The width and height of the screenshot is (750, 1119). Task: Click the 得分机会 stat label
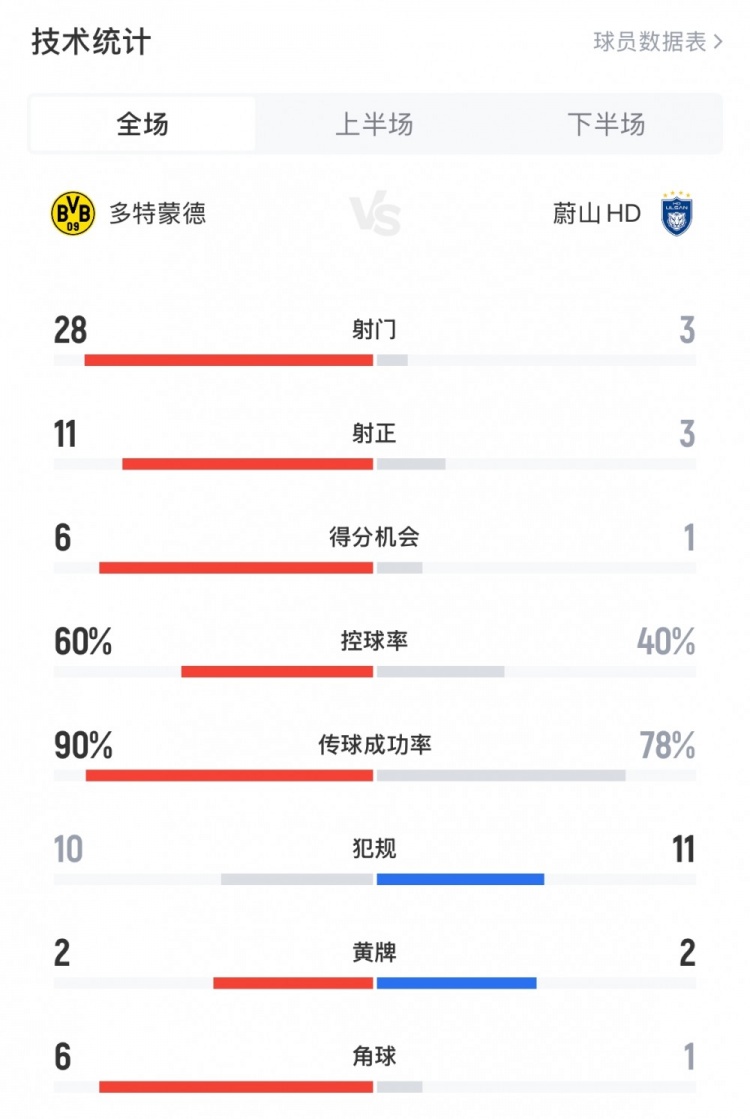374,537
